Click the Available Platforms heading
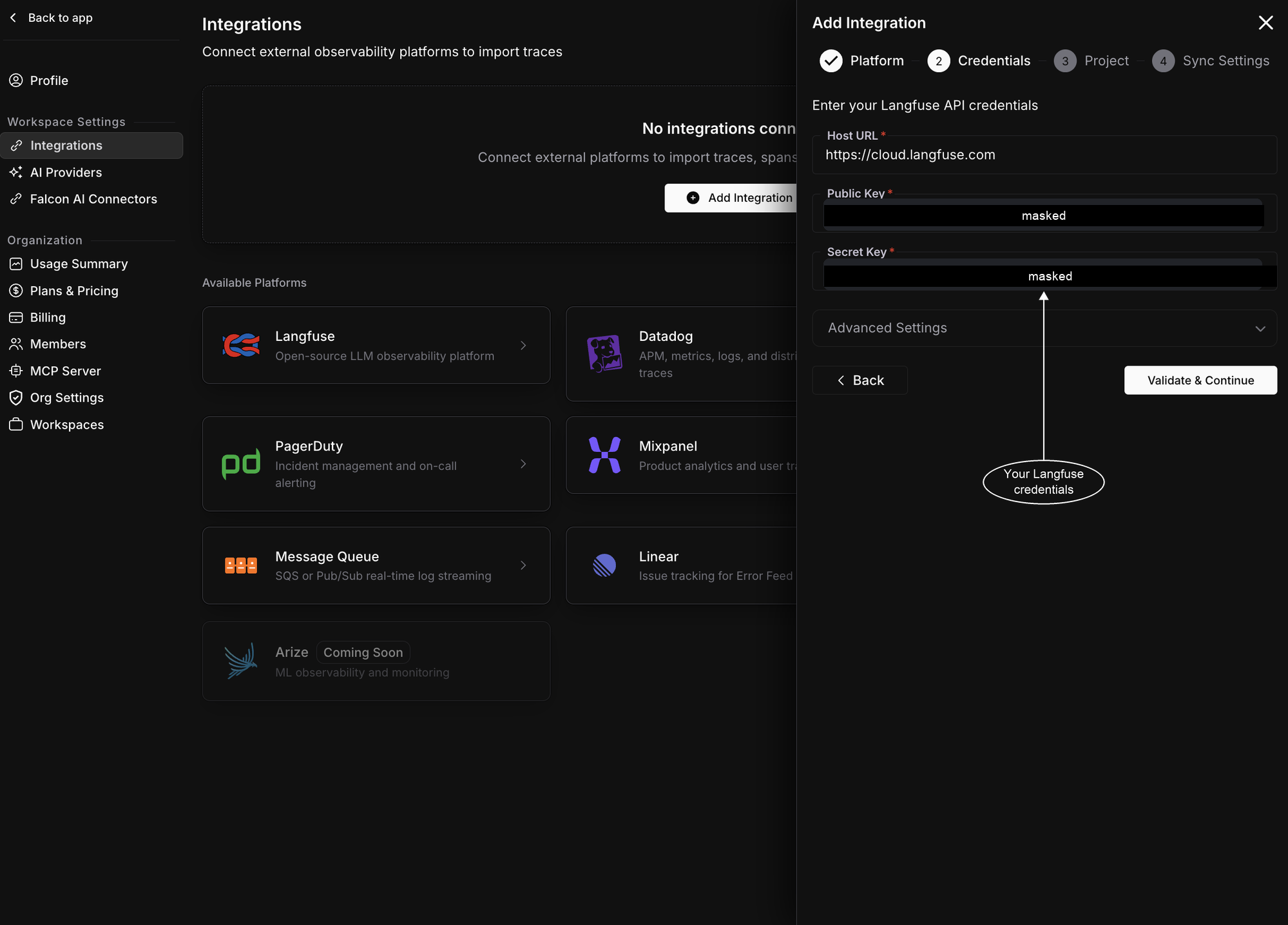1288x925 pixels. point(254,282)
